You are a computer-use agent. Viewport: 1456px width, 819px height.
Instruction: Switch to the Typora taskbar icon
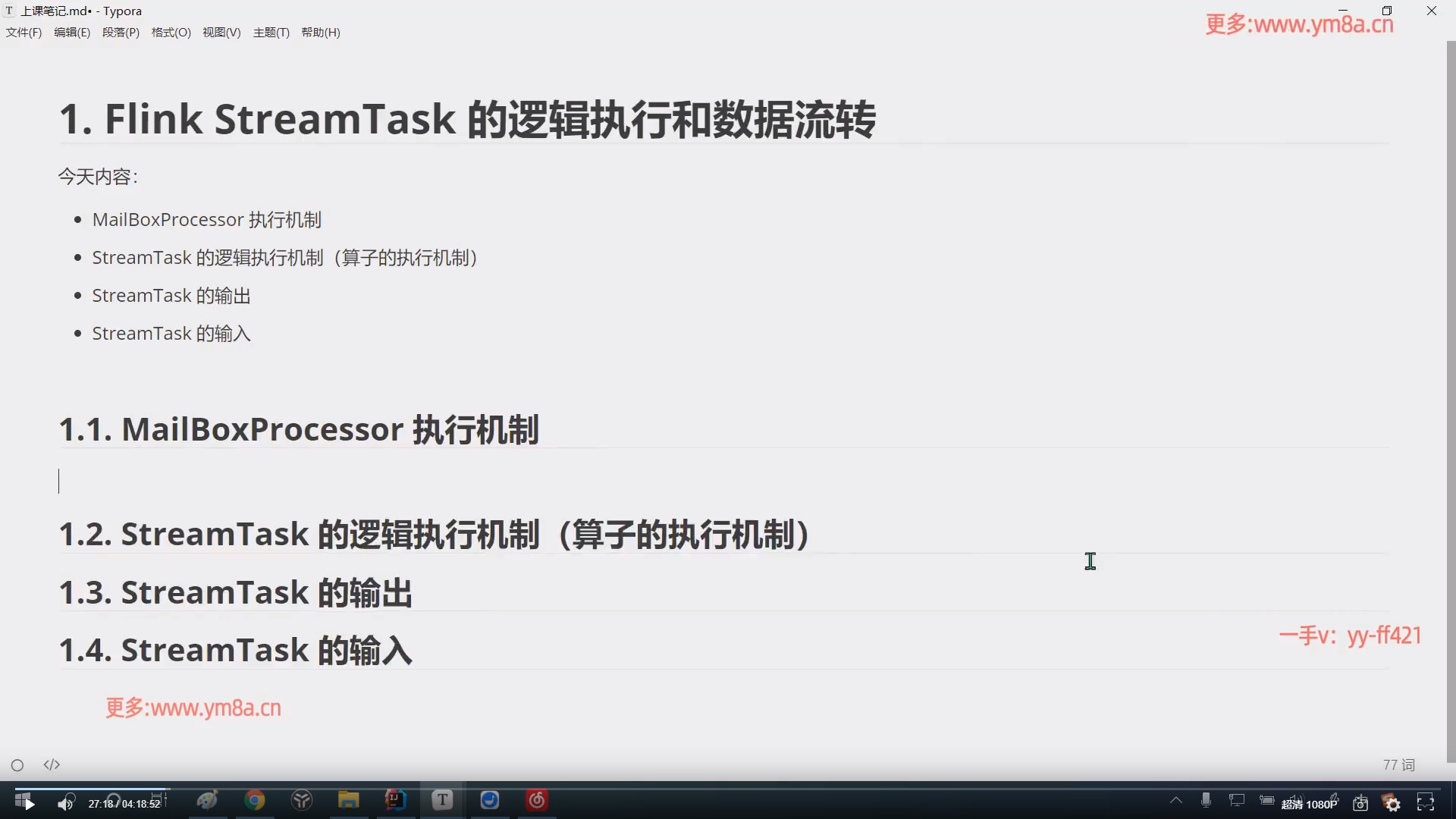[x=442, y=800]
